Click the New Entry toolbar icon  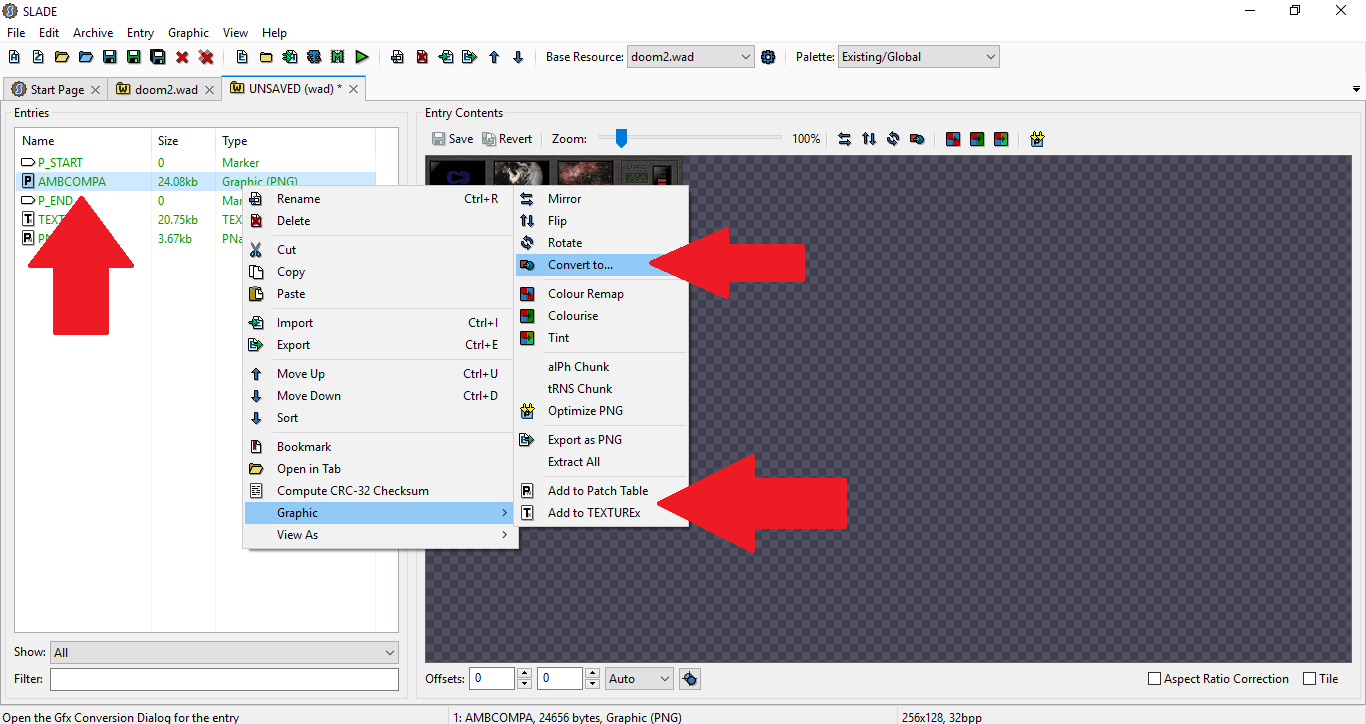tap(242, 57)
